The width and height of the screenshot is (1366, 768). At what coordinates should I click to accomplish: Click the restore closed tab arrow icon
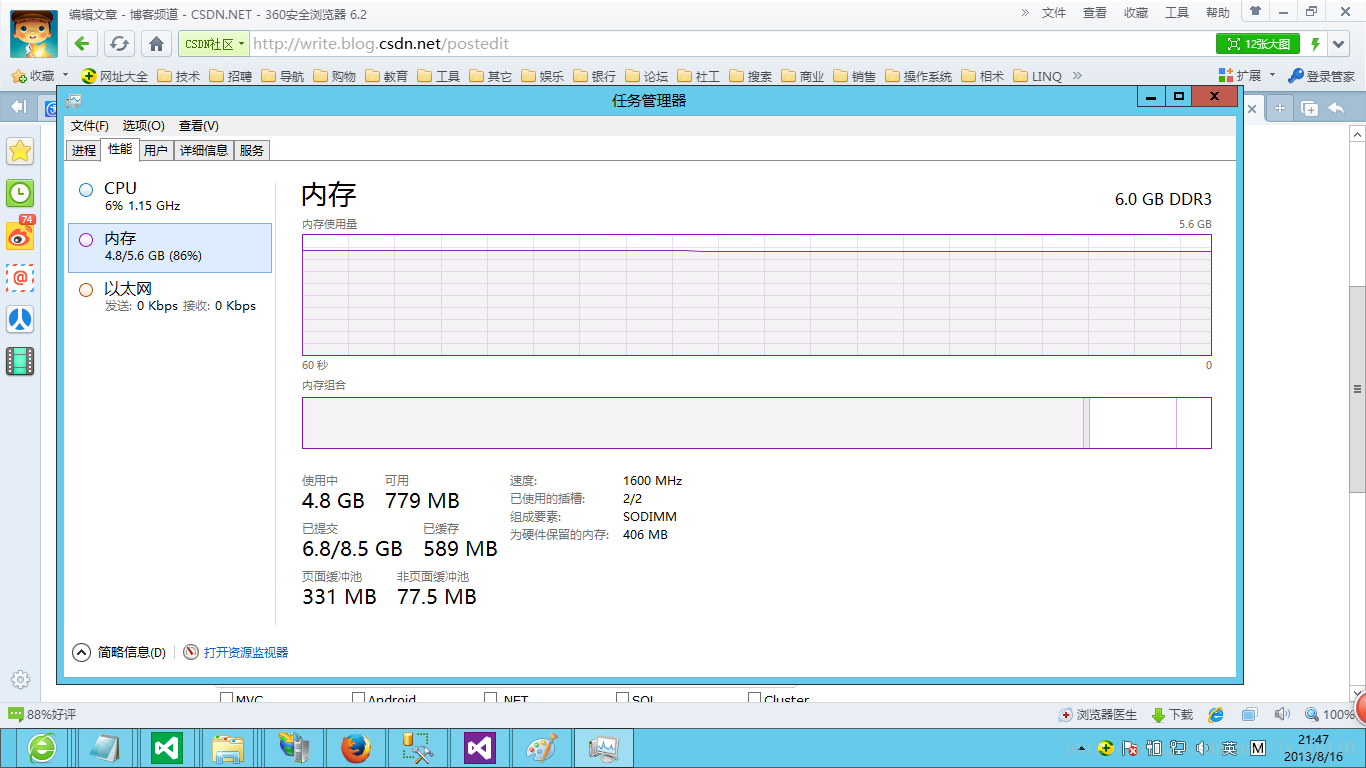[x=1336, y=108]
